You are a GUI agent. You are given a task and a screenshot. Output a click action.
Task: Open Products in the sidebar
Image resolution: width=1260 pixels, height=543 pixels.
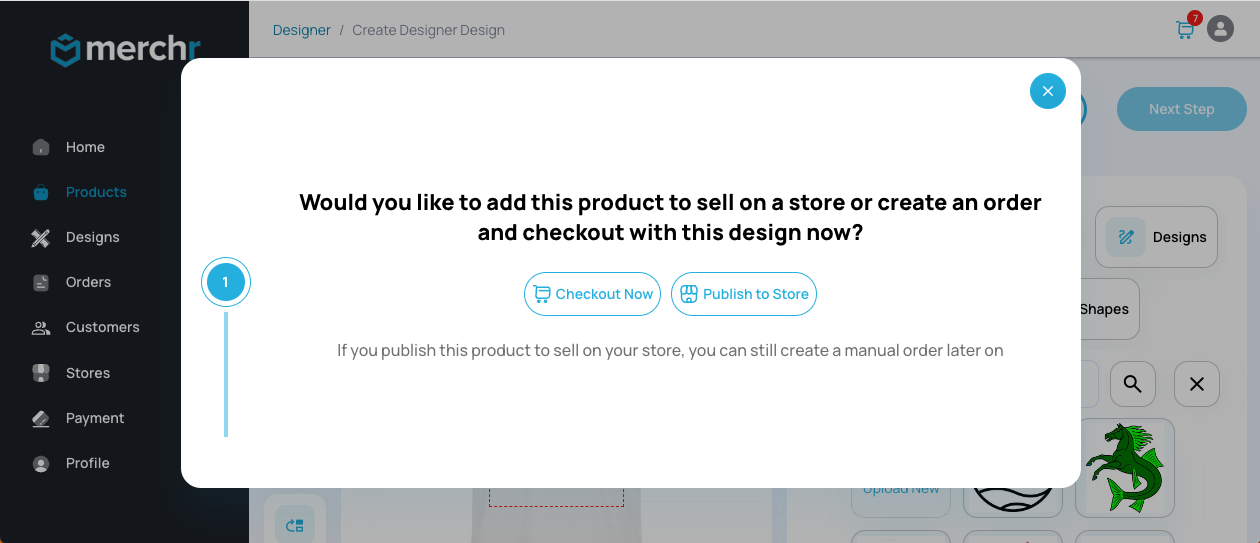[96, 192]
